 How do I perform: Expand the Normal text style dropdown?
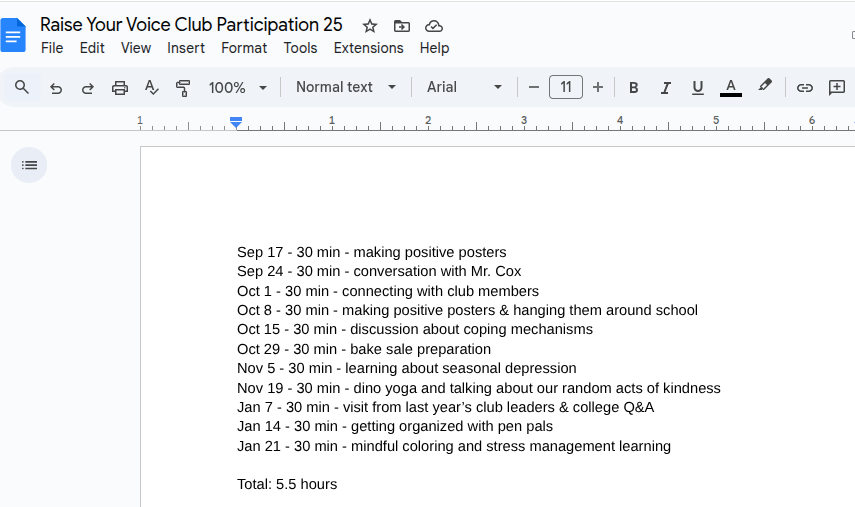(346, 87)
